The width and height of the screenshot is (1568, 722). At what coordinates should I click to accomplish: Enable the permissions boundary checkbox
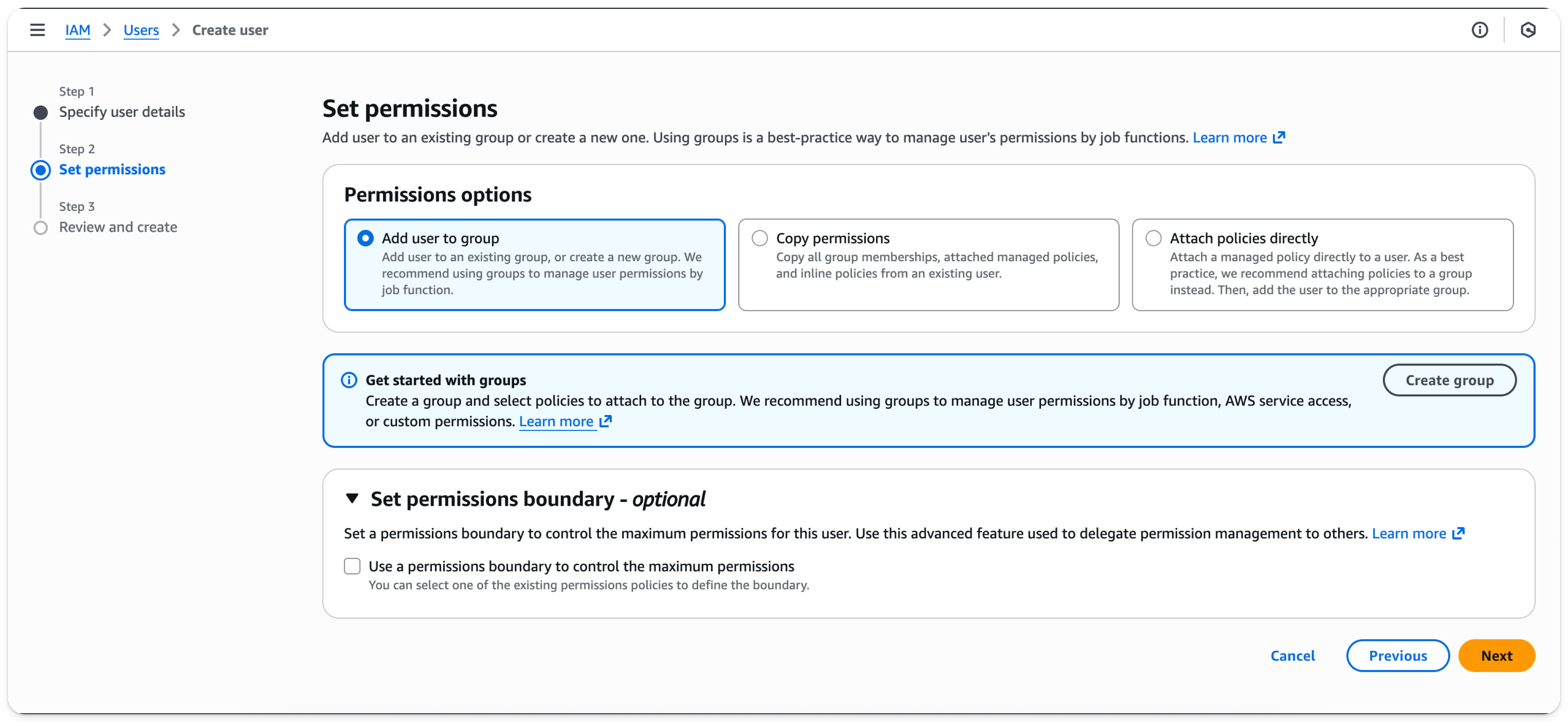352,566
